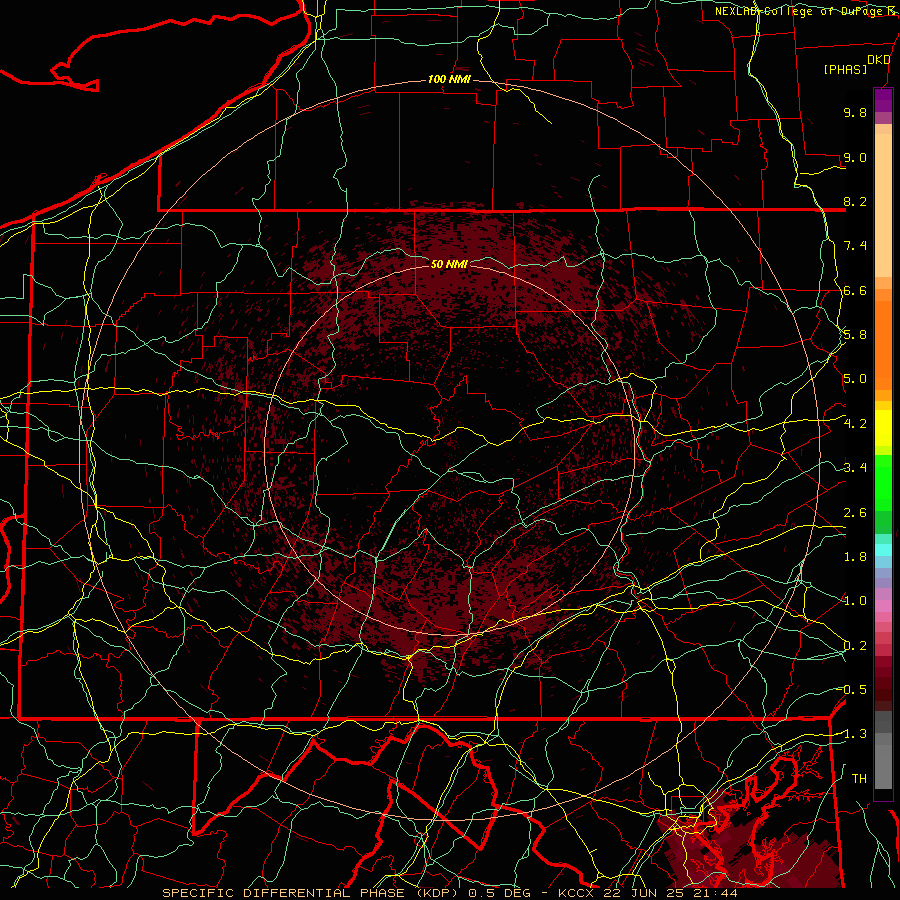This screenshot has width=900, height=900.
Task: Click the bright green segment of the color bar
Action: pyautogui.click(x=883, y=483)
